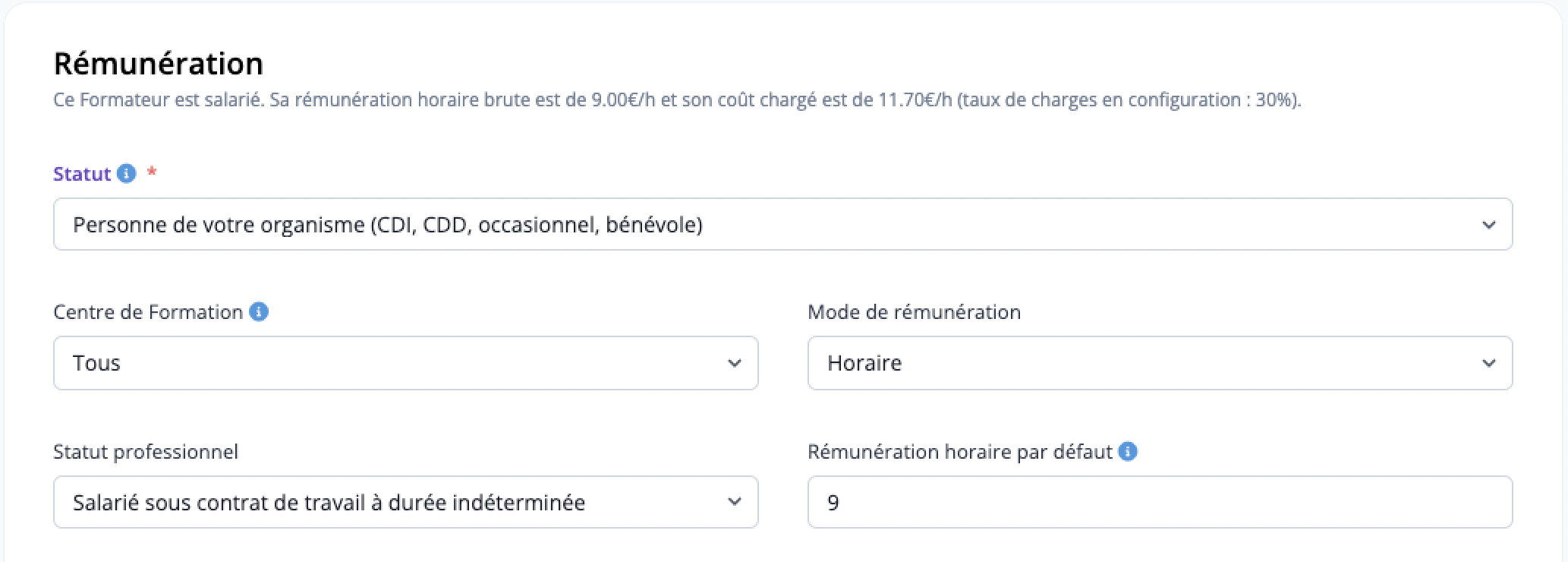Expand the Statut professionnel dropdown
Screen dimensions: 1568x562
pos(405,502)
